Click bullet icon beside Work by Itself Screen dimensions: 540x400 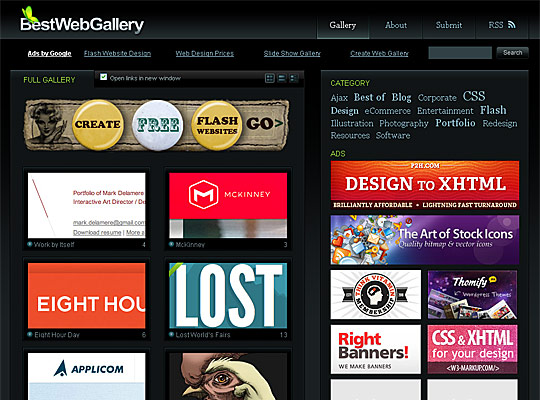[x=30, y=244]
